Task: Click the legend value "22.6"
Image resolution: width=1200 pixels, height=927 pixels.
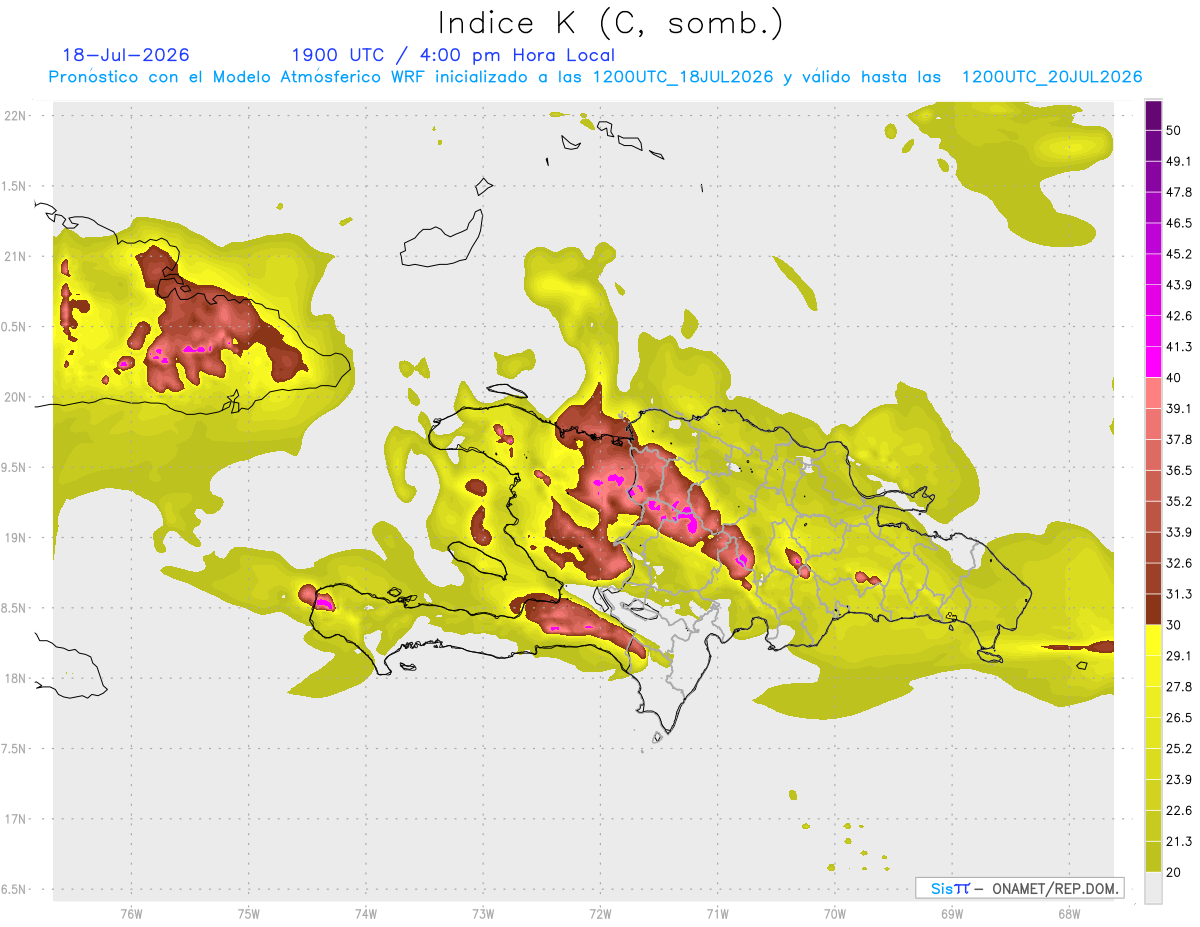Action: (x=1179, y=810)
